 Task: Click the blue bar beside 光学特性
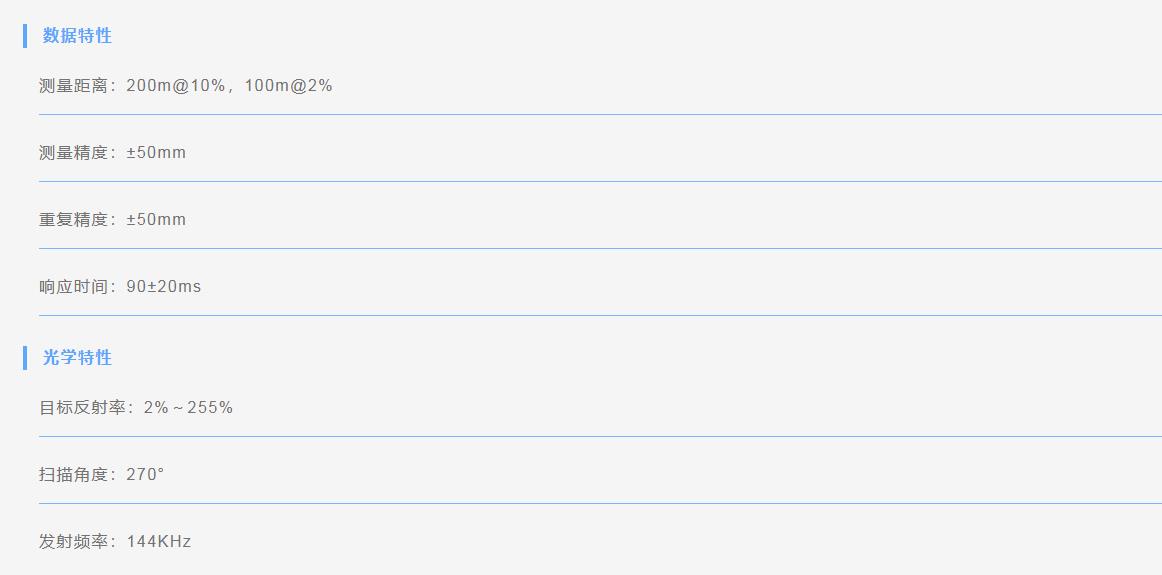click(x=25, y=357)
